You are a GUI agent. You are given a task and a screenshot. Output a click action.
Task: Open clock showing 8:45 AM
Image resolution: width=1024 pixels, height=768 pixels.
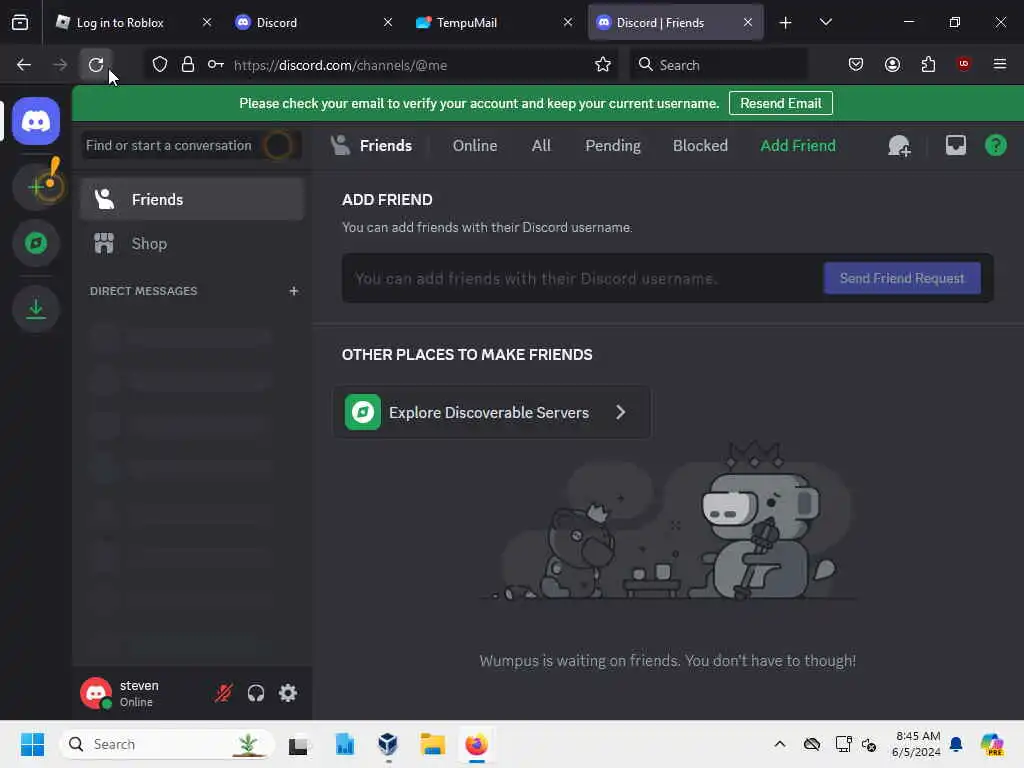(917, 744)
